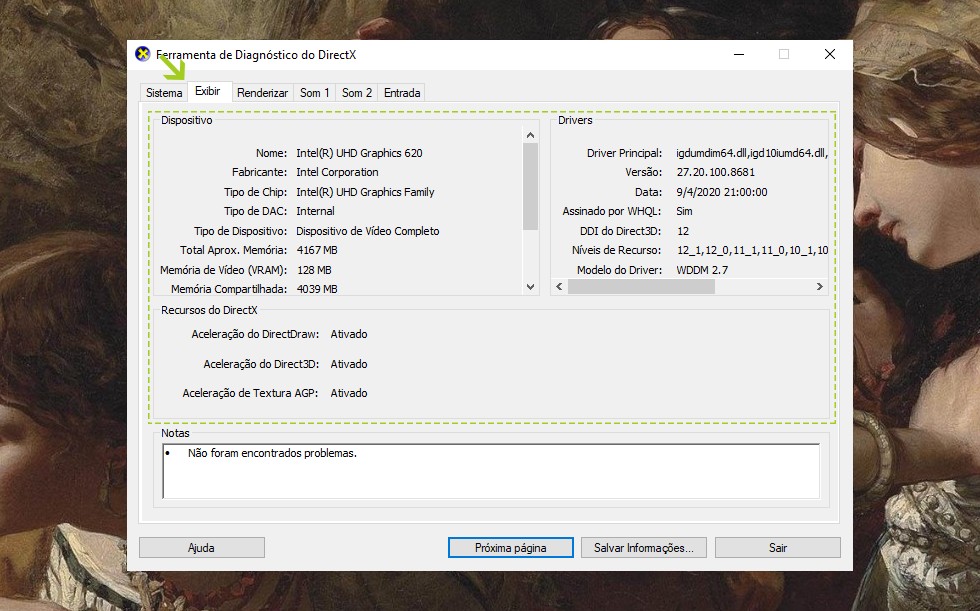Click the DirectX icon in title bar
The width and height of the screenshot is (980, 611).
pos(144,55)
